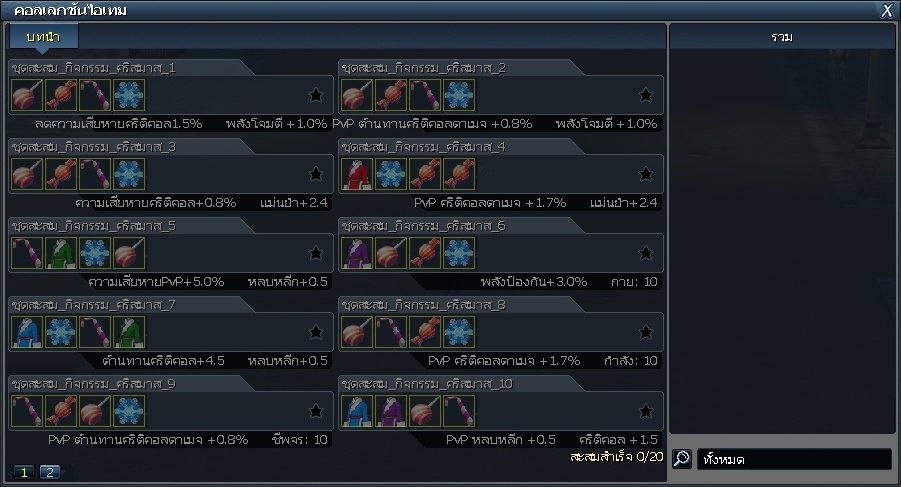Select the snowflake icon in Christmas set 2
Viewport: 901px width, 487px height.
point(459,95)
